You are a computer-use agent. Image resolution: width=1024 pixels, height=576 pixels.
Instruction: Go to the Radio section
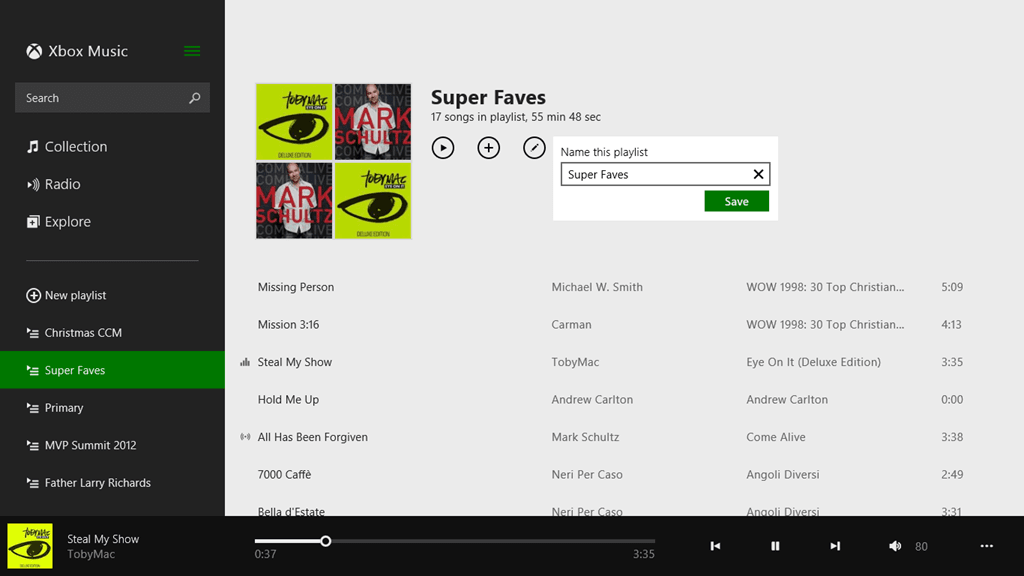62,184
